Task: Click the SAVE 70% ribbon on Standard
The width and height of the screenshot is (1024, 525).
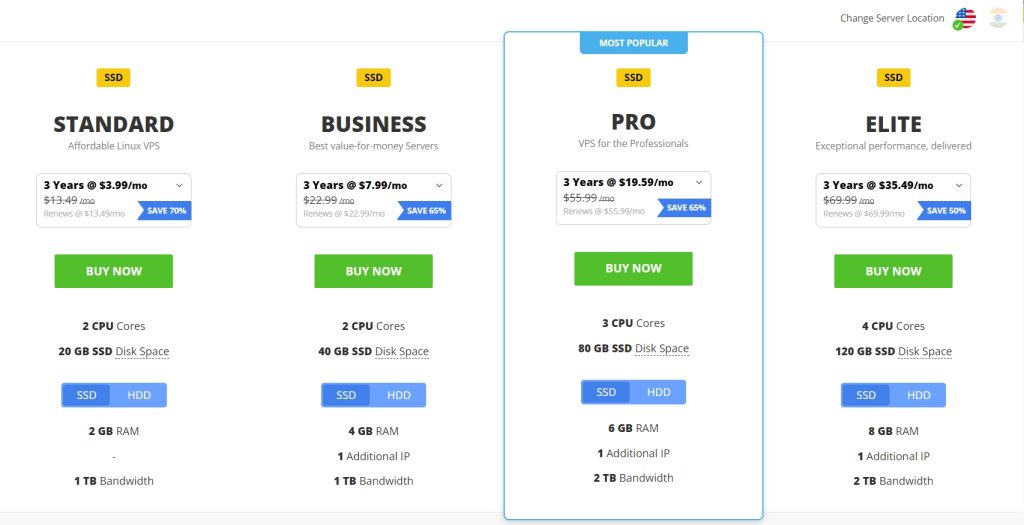Action: point(165,210)
